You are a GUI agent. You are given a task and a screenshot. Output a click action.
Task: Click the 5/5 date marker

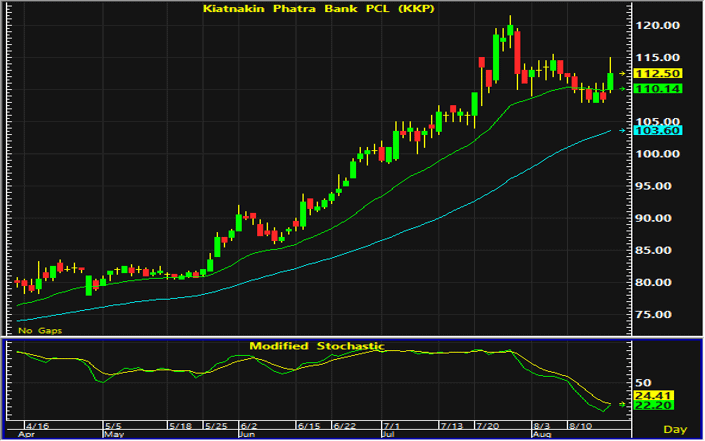[113, 426]
